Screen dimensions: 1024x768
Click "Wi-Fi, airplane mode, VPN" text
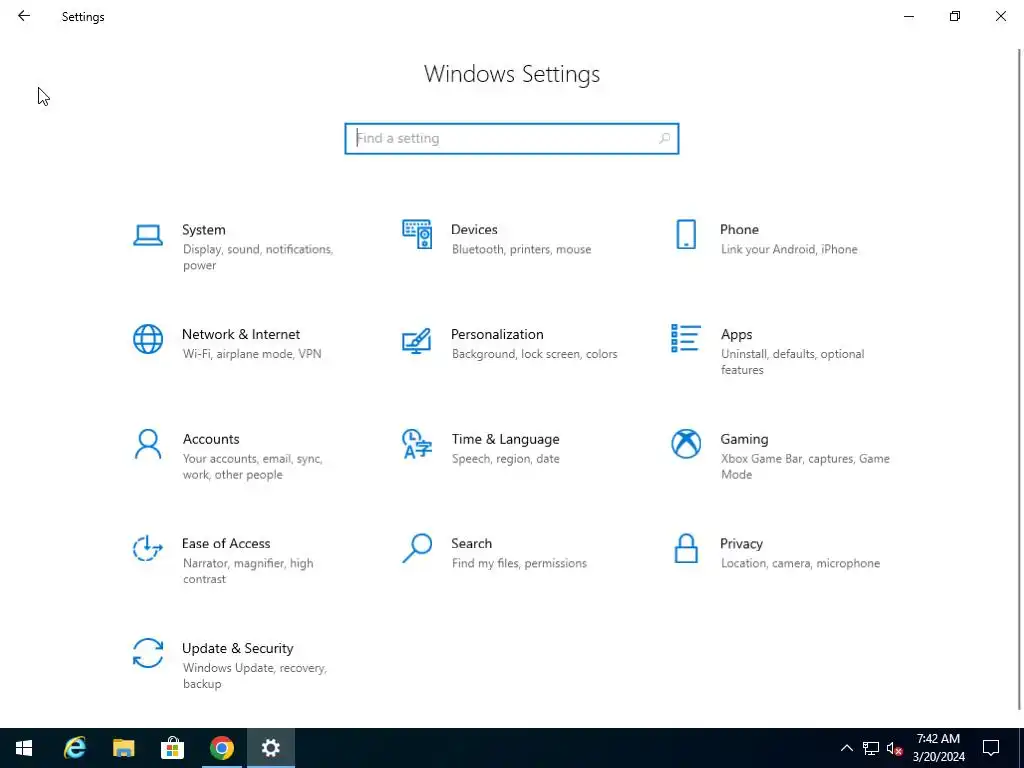pyautogui.click(x=252, y=354)
